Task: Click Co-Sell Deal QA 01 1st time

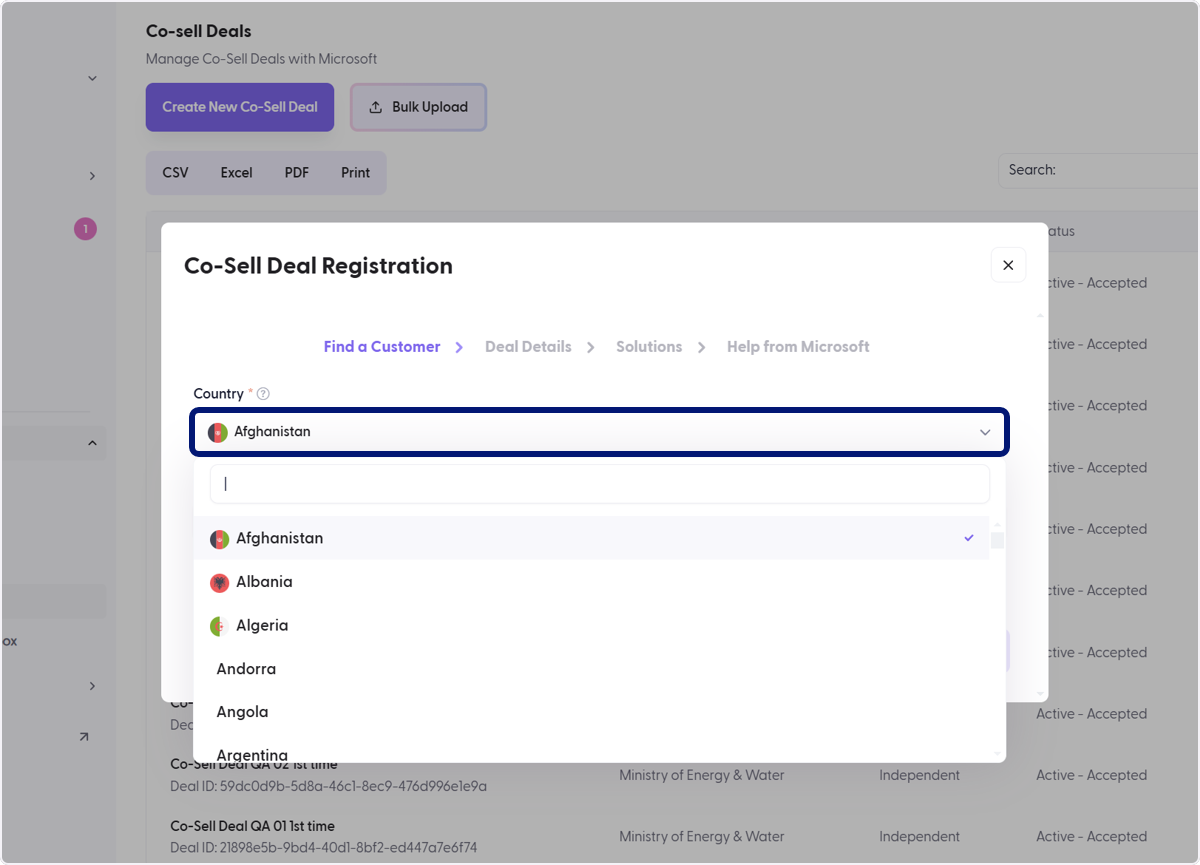Action: pos(252,826)
